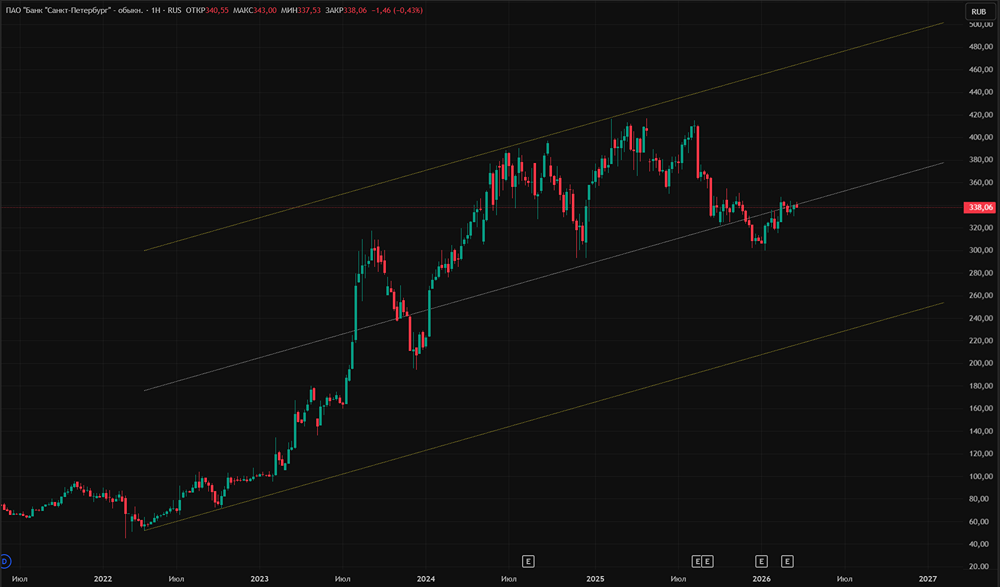Open the RUB currency selector
The image size is (1000, 587).
978,11
